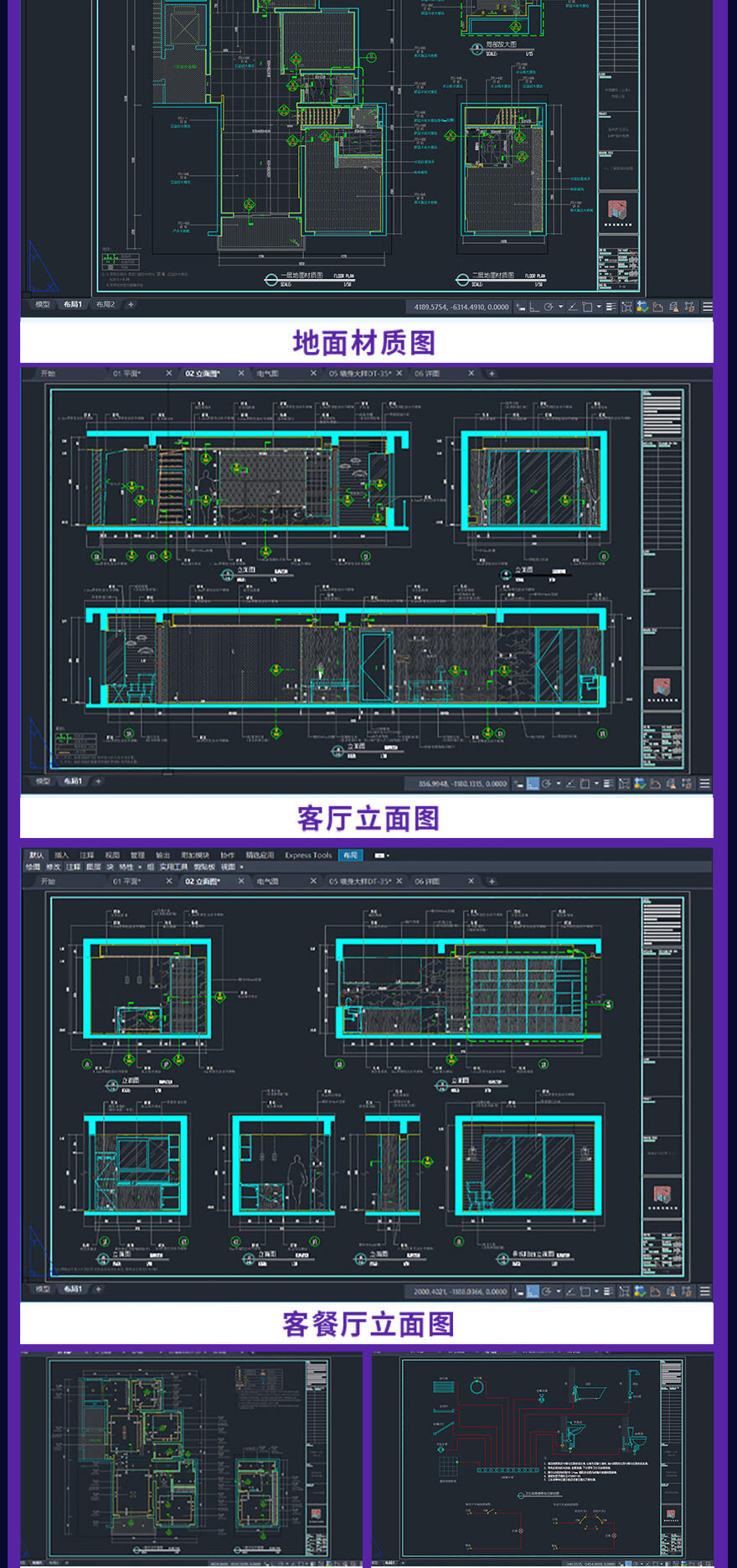Switch to 模型 tab in the 地面材质图 window
The width and height of the screenshot is (737, 1568).
tap(43, 305)
